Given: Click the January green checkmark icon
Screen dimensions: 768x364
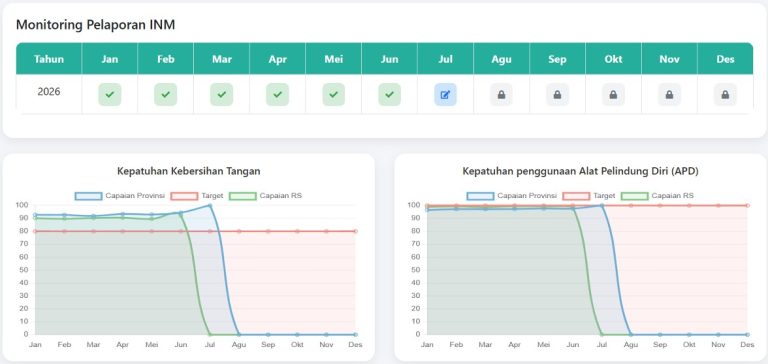Looking at the screenshot, I should coord(110,95).
